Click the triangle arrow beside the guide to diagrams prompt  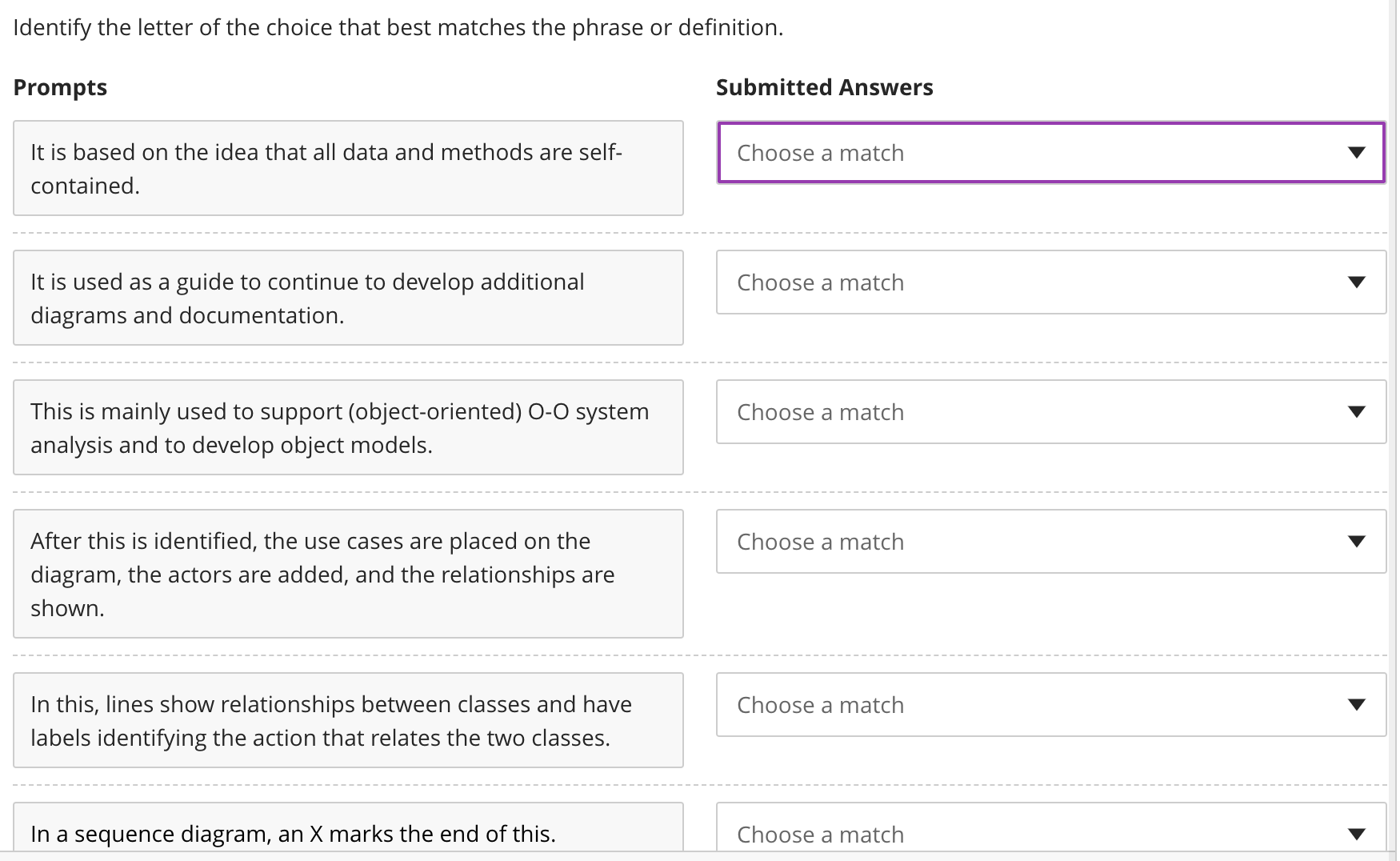point(1356,282)
